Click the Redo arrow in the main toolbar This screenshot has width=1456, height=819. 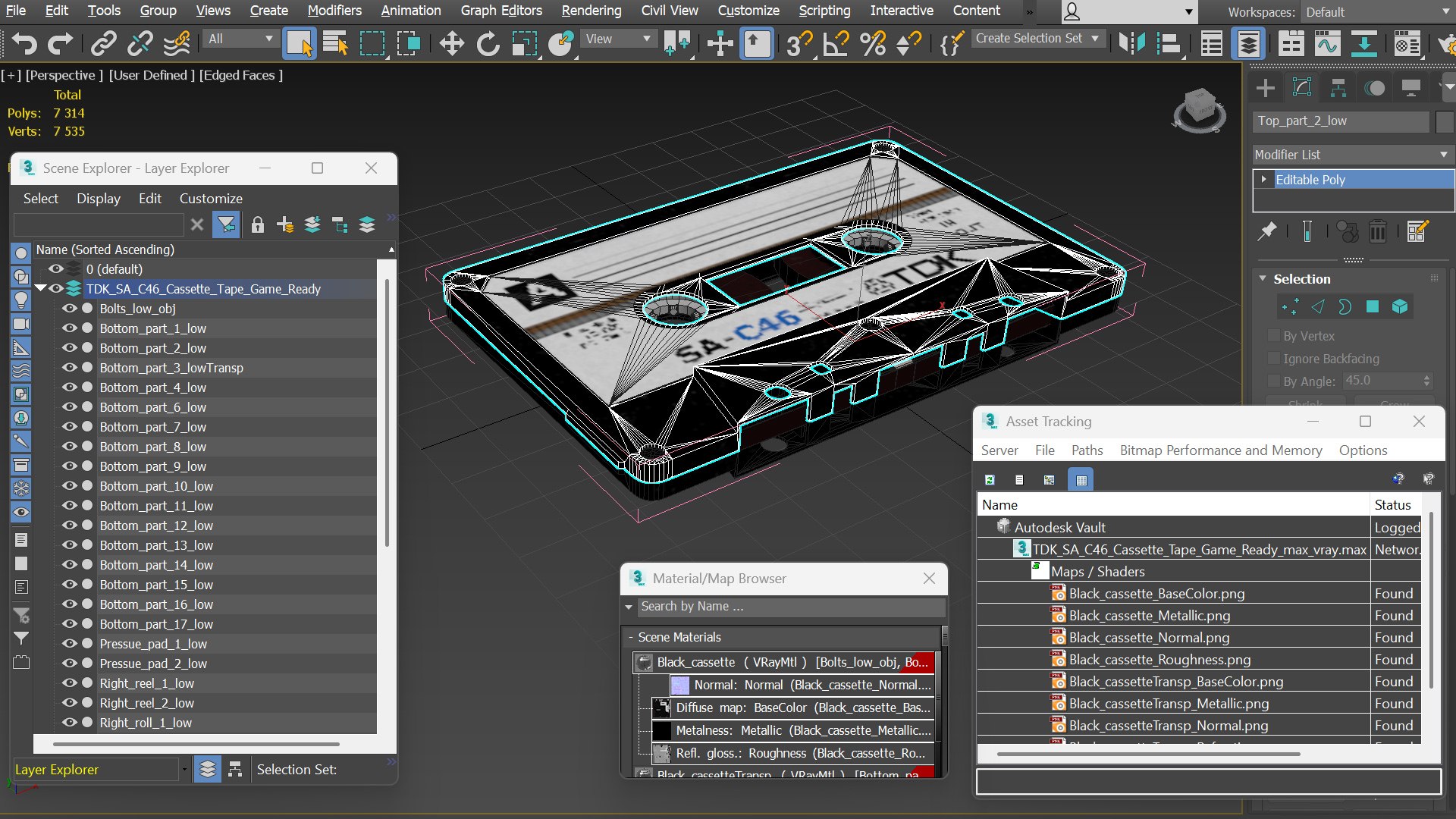coord(60,44)
